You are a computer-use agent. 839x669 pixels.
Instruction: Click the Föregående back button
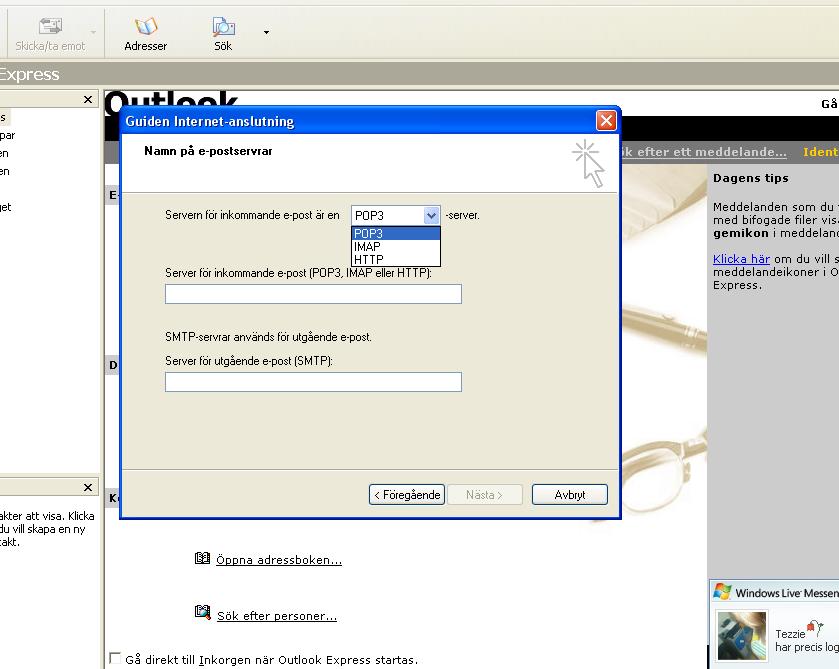[x=407, y=495]
